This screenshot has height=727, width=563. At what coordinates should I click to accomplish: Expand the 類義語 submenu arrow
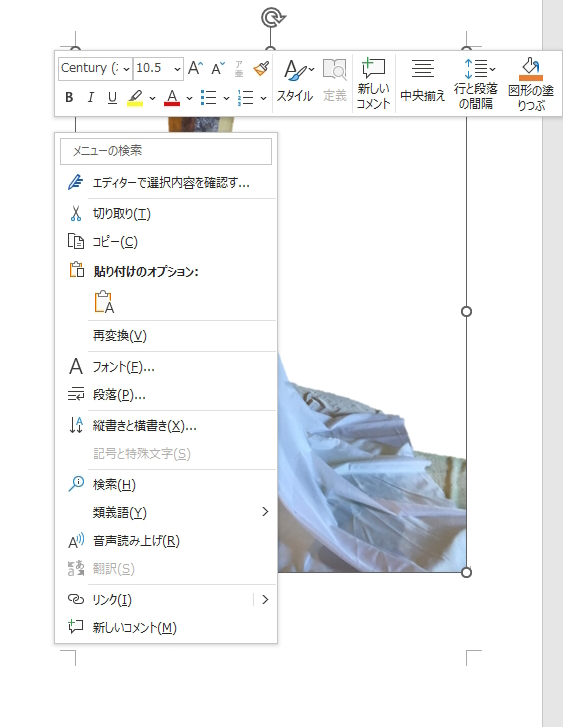265,511
